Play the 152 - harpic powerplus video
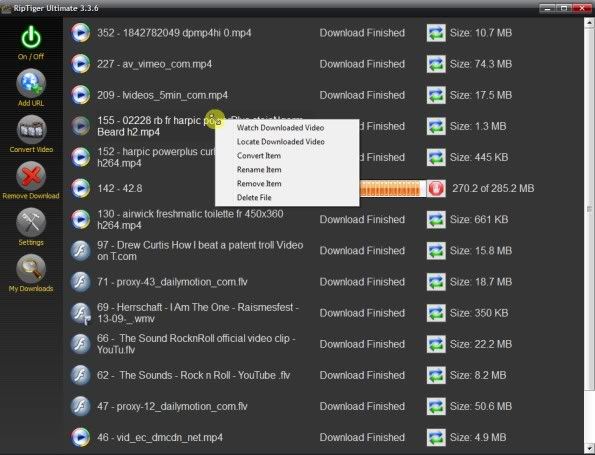The width and height of the screenshot is (595, 455). click(80, 157)
